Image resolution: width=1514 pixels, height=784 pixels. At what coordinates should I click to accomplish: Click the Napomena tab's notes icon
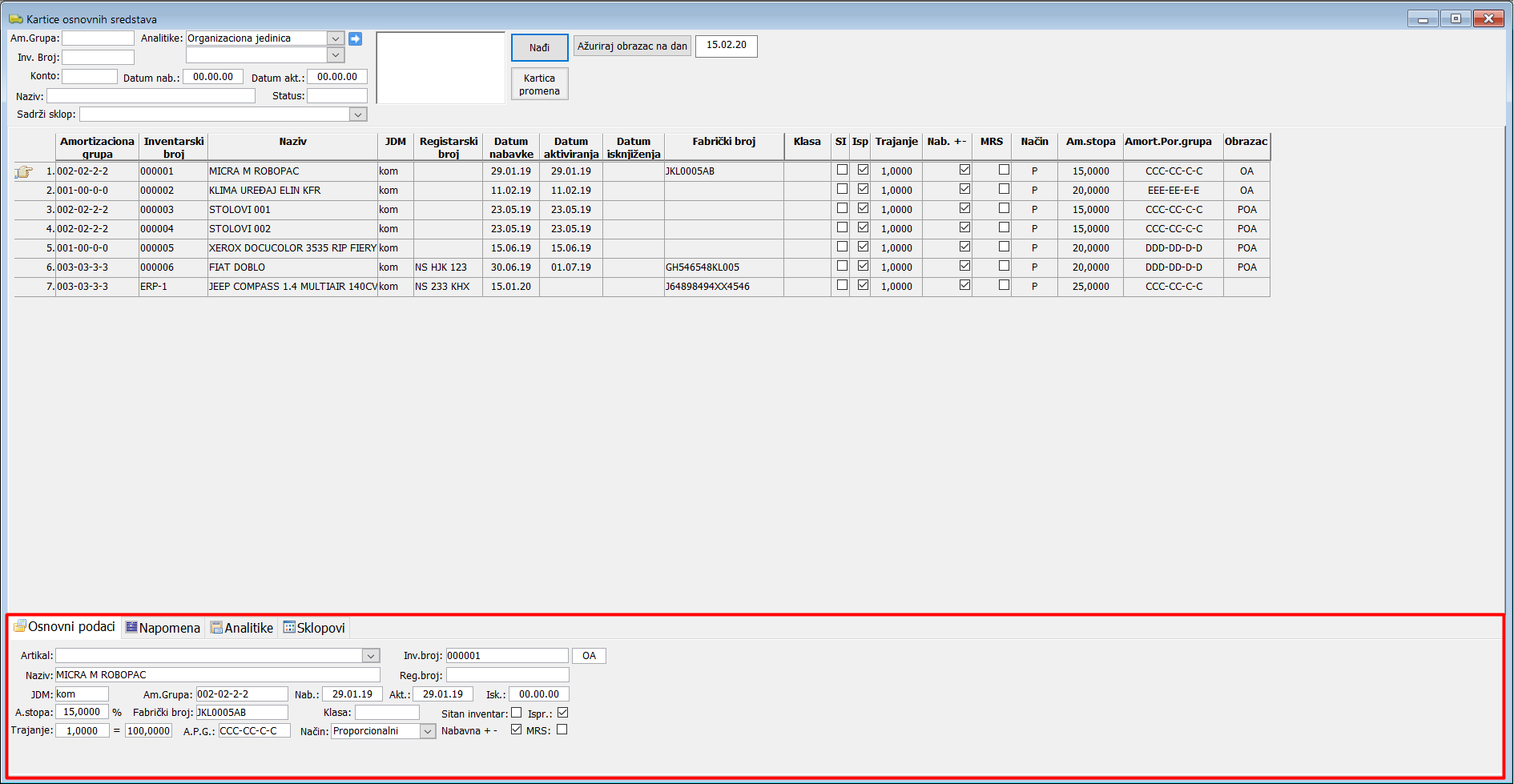131,627
